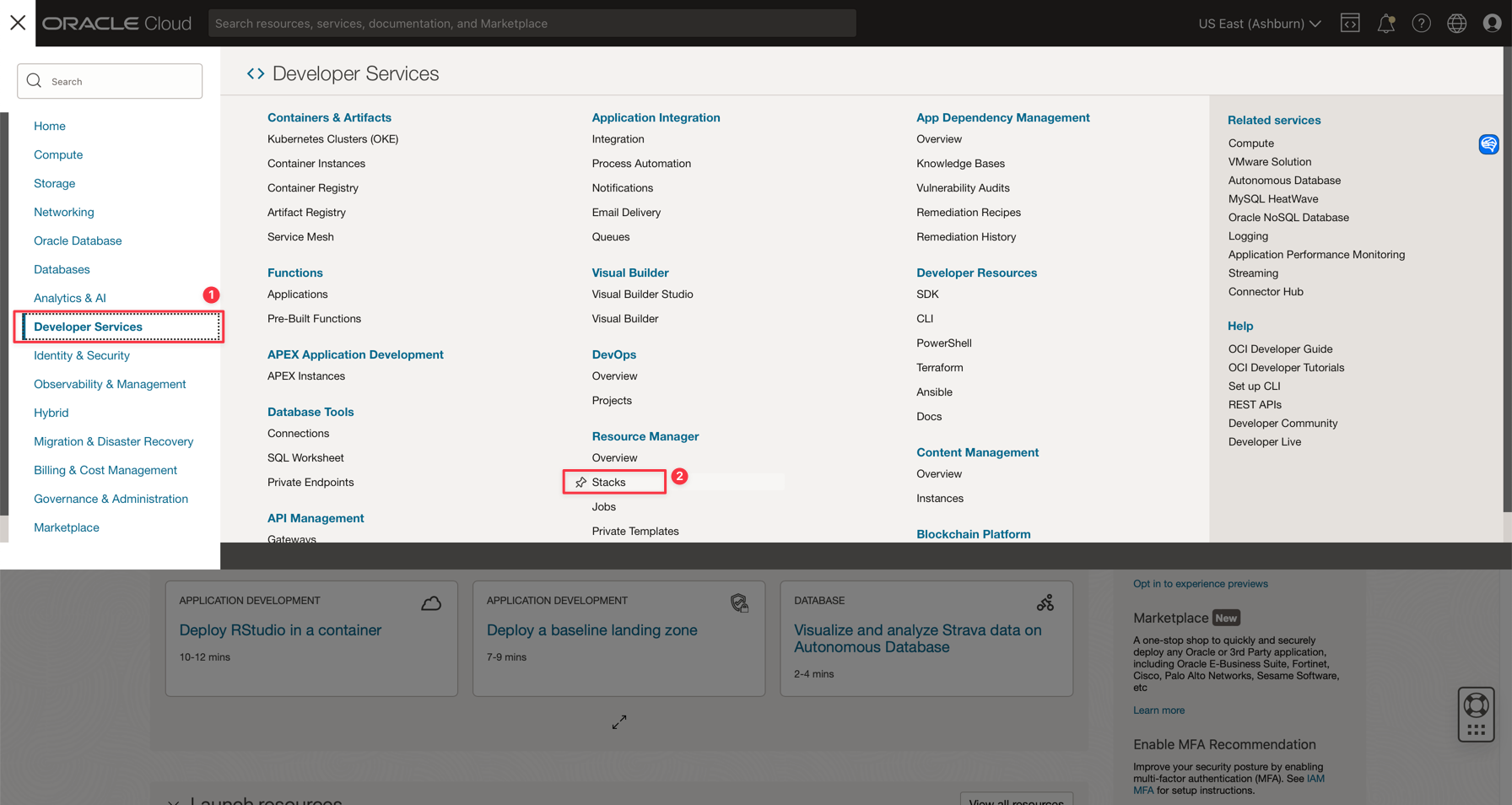Open MySQL HeatWave related service
1512x805 pixels.
[x=1273, y=199]
